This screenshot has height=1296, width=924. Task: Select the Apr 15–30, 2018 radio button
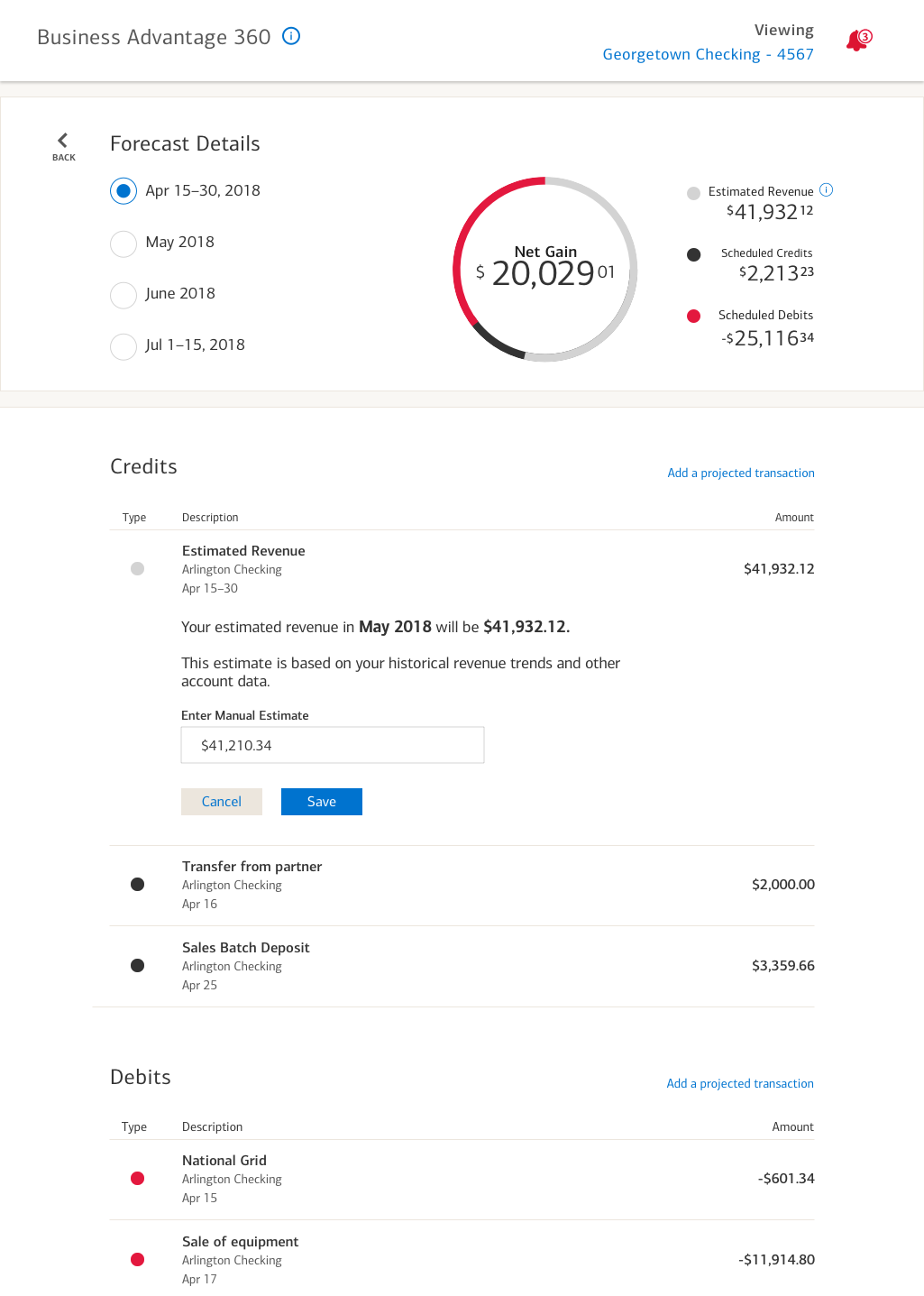[x=124, y=191]
